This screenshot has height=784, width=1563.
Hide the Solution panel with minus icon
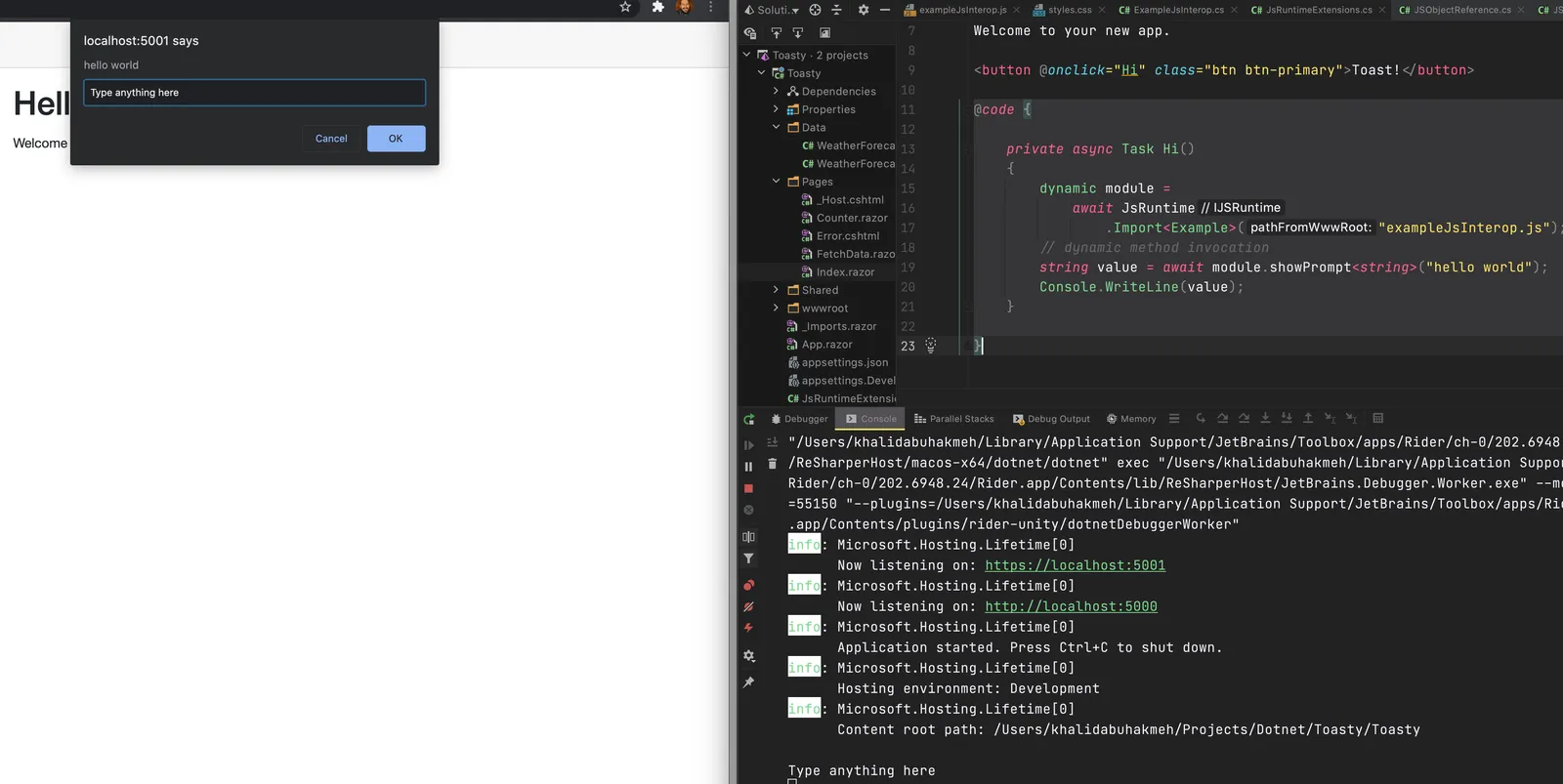[x=885, y=10]
